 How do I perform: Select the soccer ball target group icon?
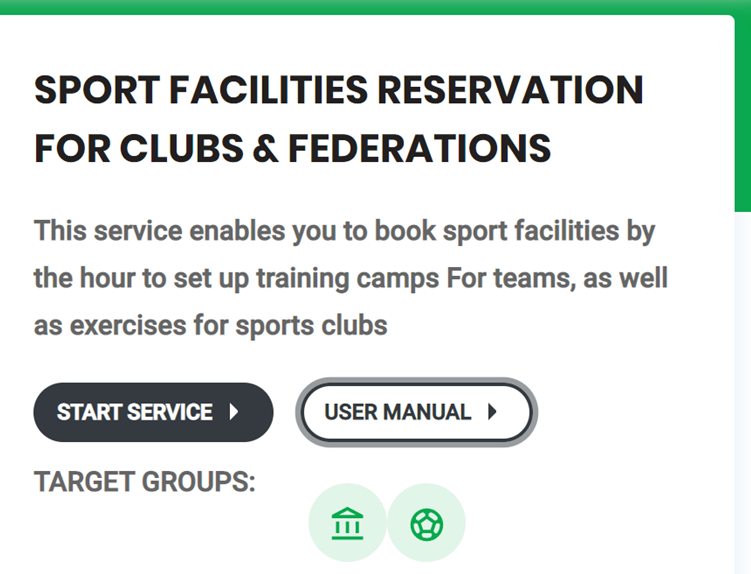(x=426, y=525)
